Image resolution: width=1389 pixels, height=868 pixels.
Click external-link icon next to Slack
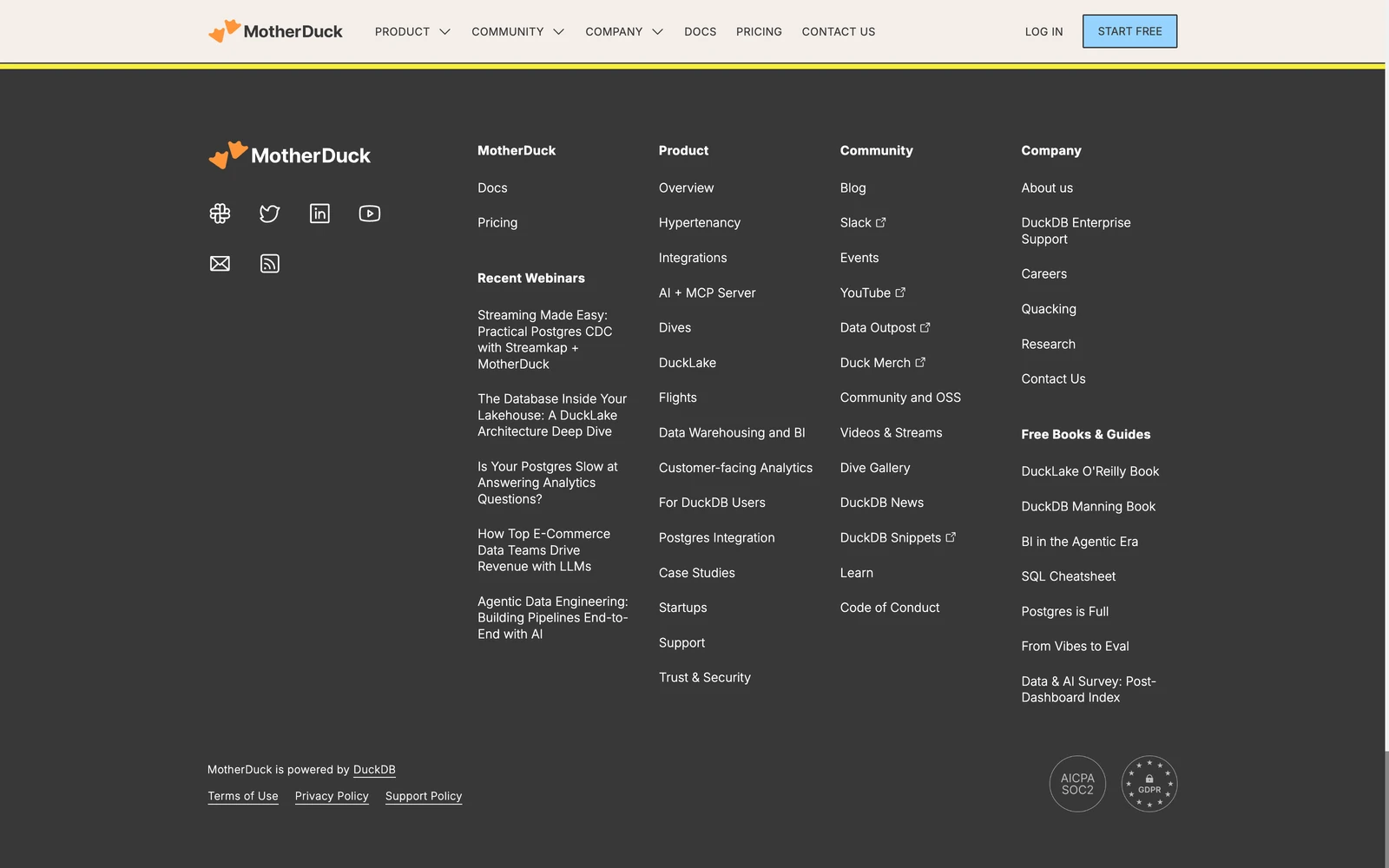(x=881, y=222)
